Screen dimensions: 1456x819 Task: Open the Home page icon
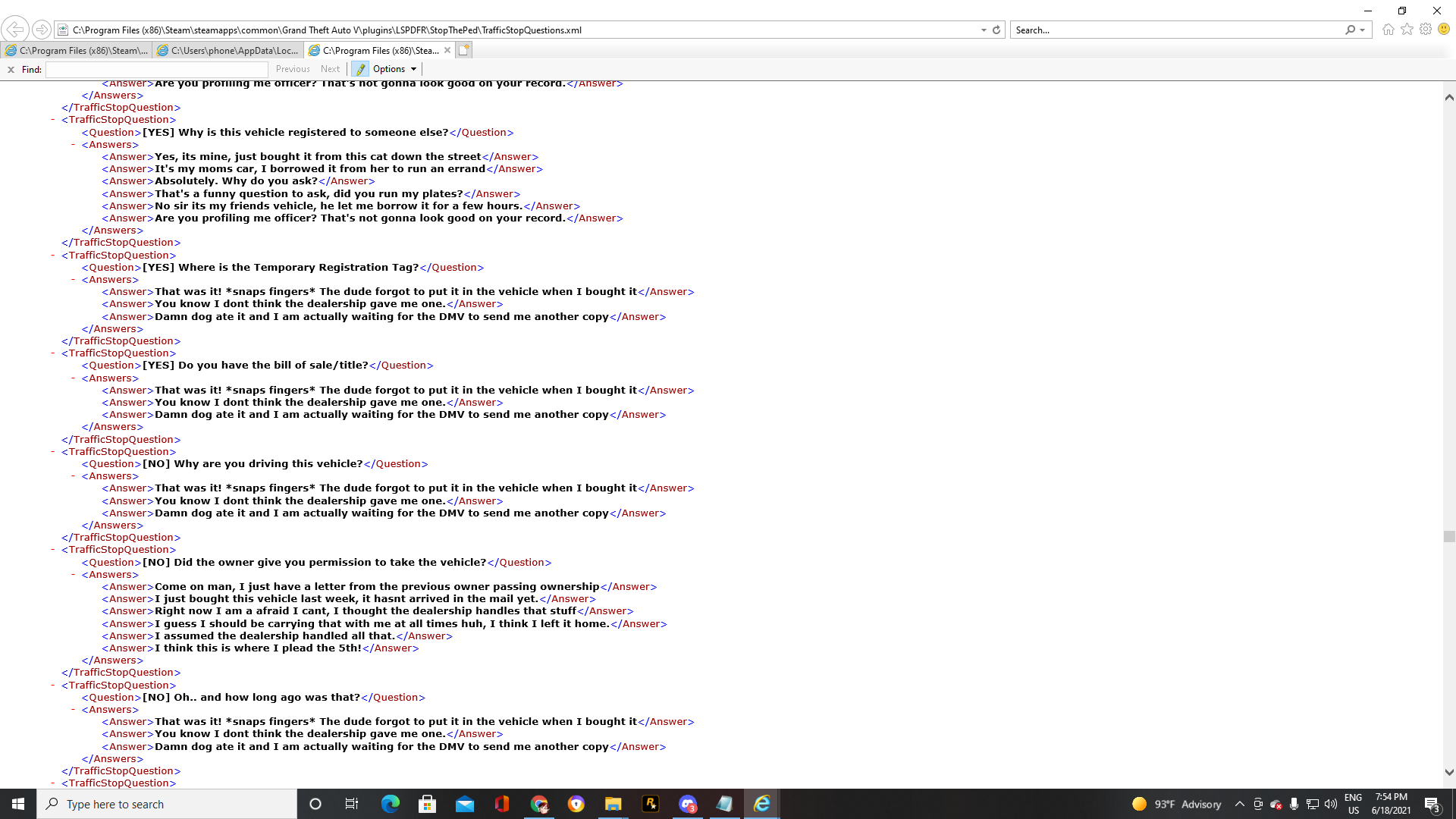(x=1388, y=30)
